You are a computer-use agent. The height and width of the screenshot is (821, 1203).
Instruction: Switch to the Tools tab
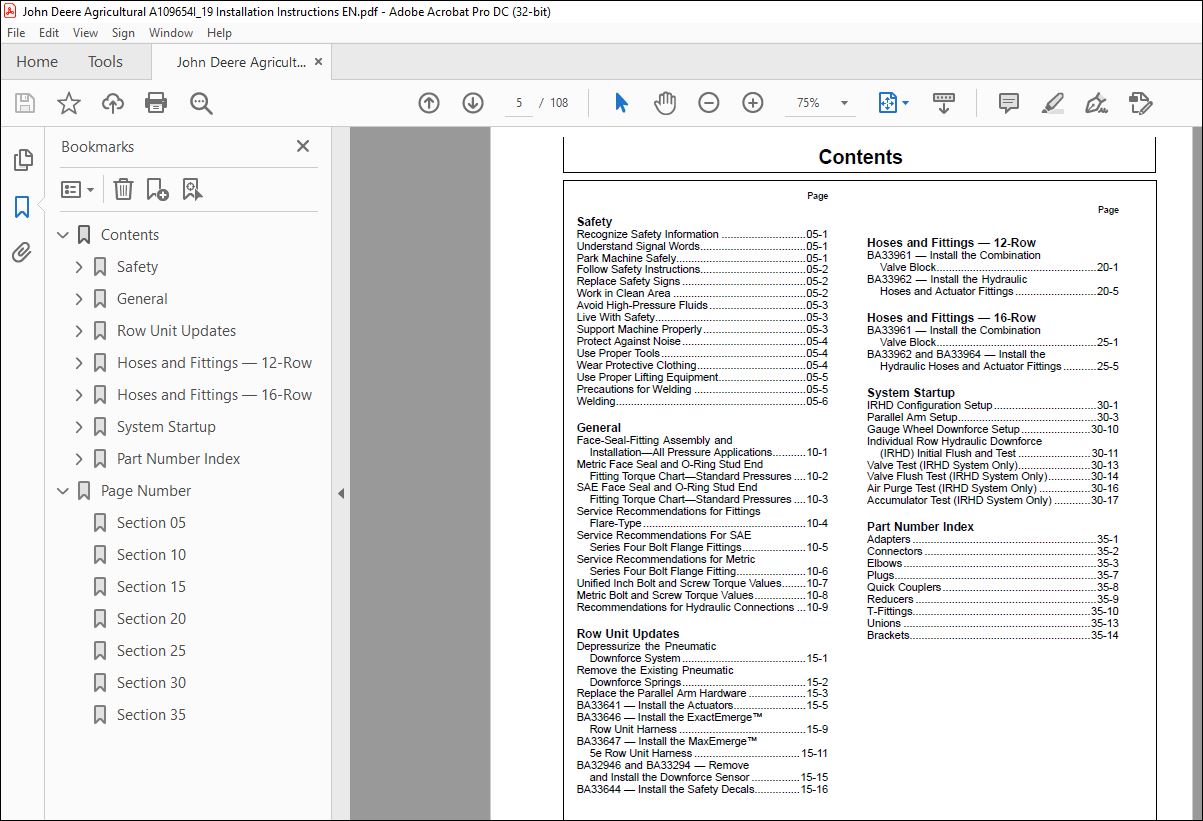pos(105,62)
